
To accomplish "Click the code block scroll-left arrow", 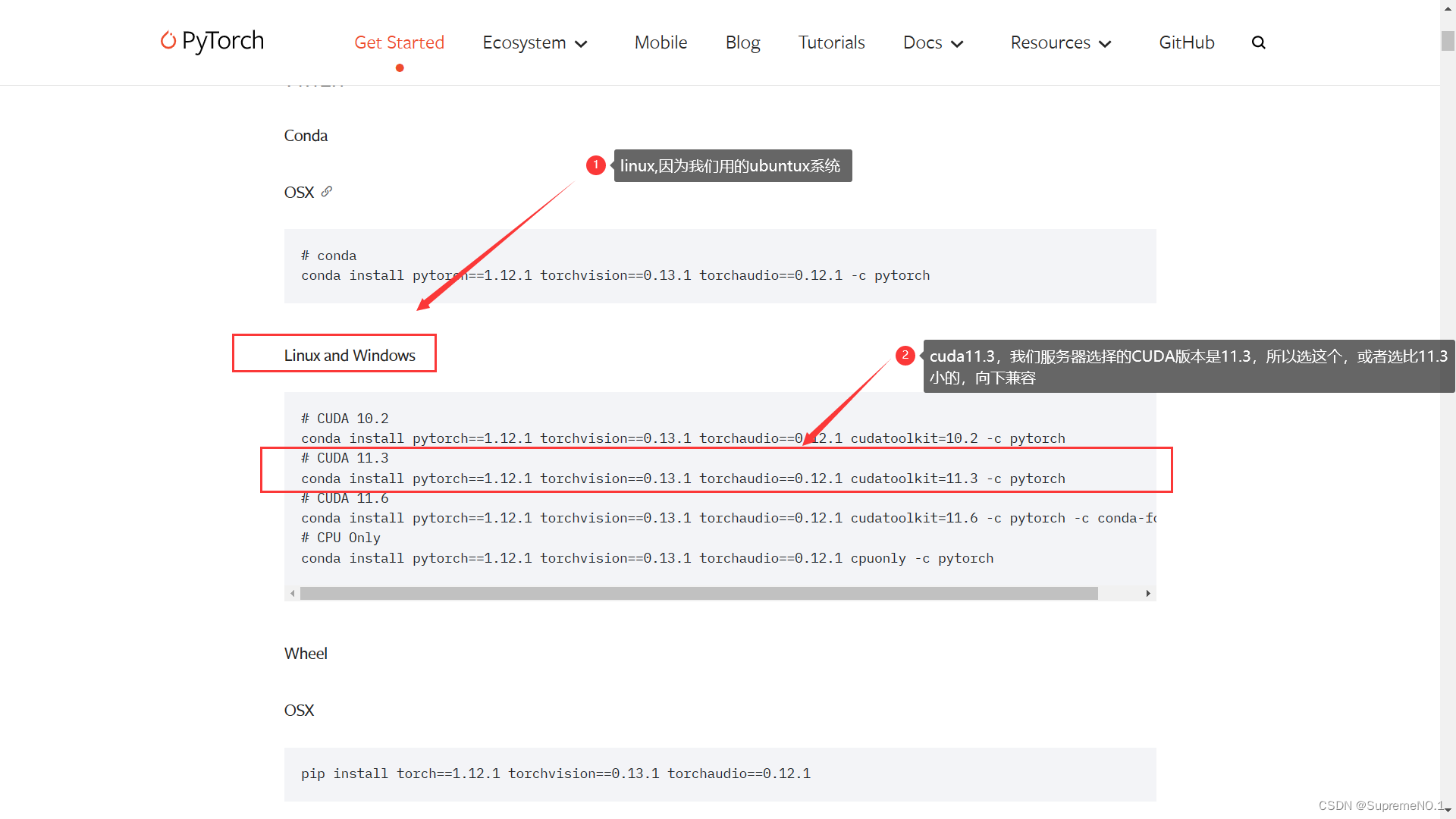I will pos(292,594).
